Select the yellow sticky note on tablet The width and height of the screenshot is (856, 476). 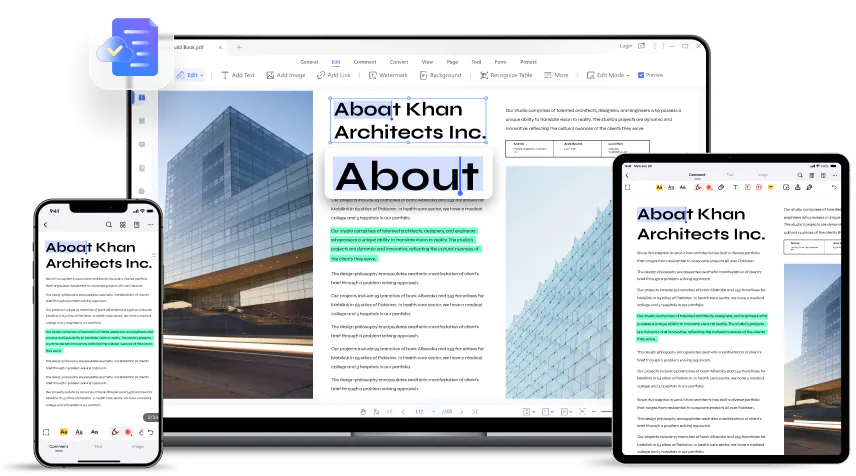click(x=771, y=187)
